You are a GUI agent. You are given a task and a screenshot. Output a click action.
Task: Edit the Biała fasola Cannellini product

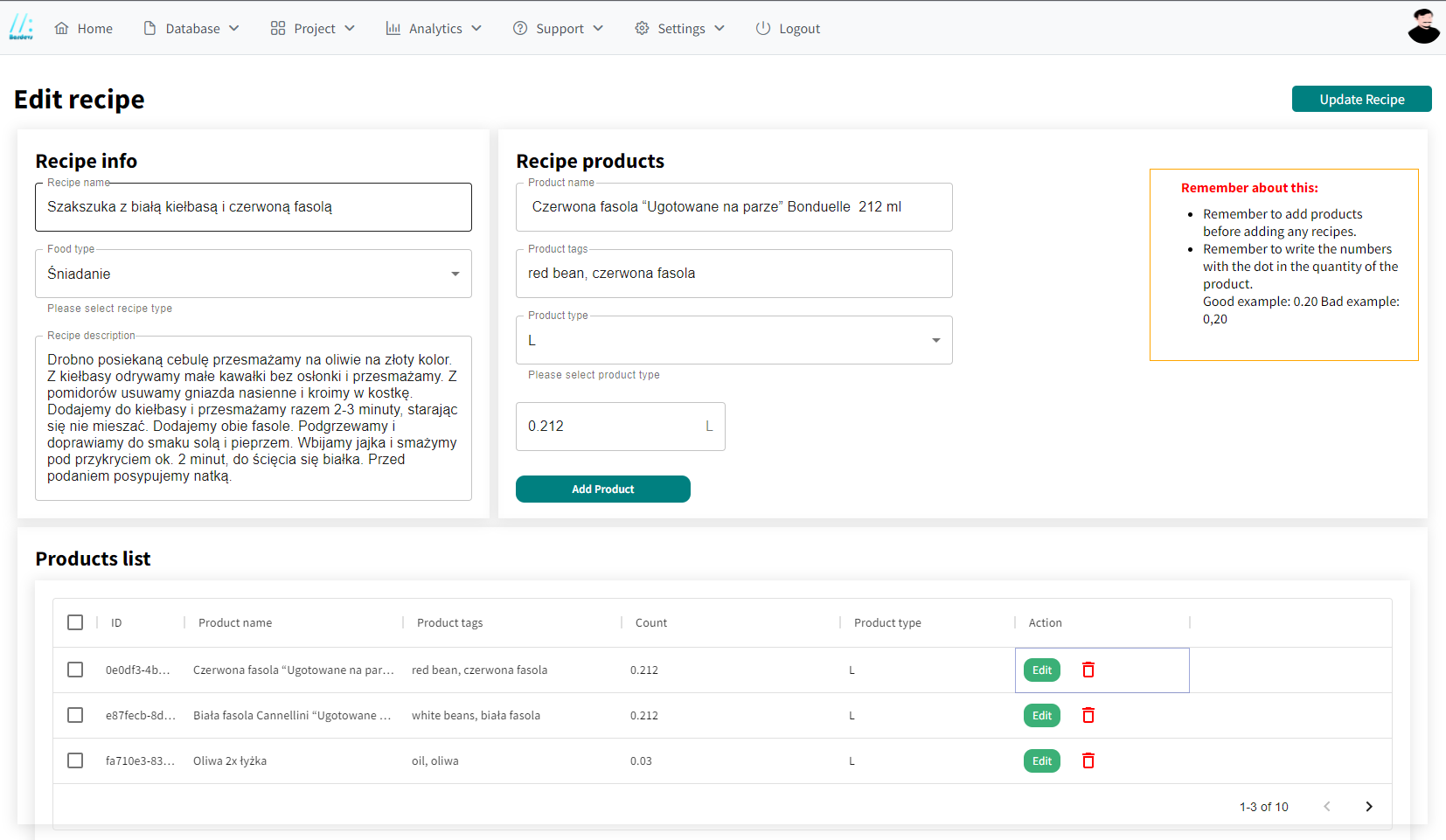(1041, 715)
